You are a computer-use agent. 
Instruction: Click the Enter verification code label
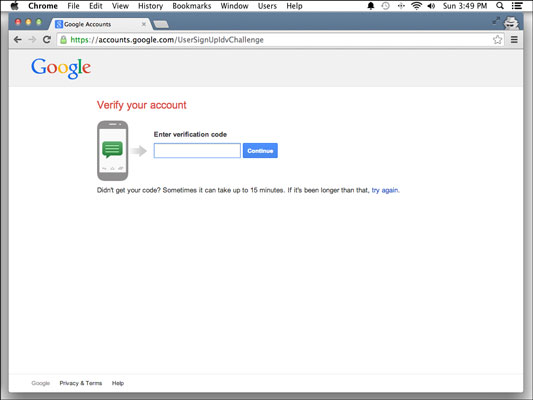tap(190, 134)
